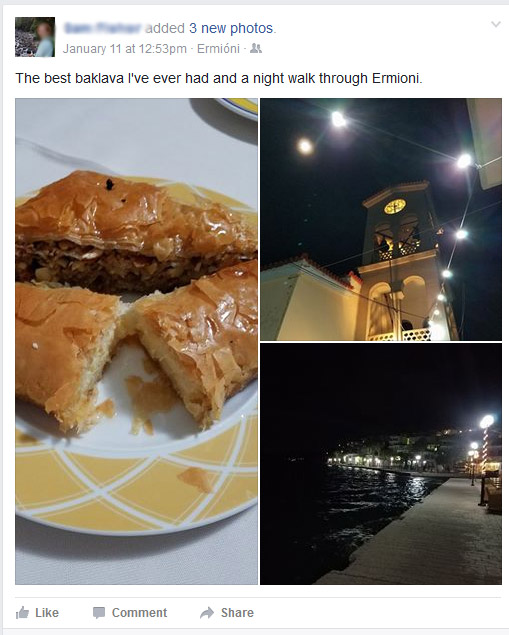The width and height of the screenshot is (509, 635).
Task: Click the Share arrow icon
Action: click(207, 613)
